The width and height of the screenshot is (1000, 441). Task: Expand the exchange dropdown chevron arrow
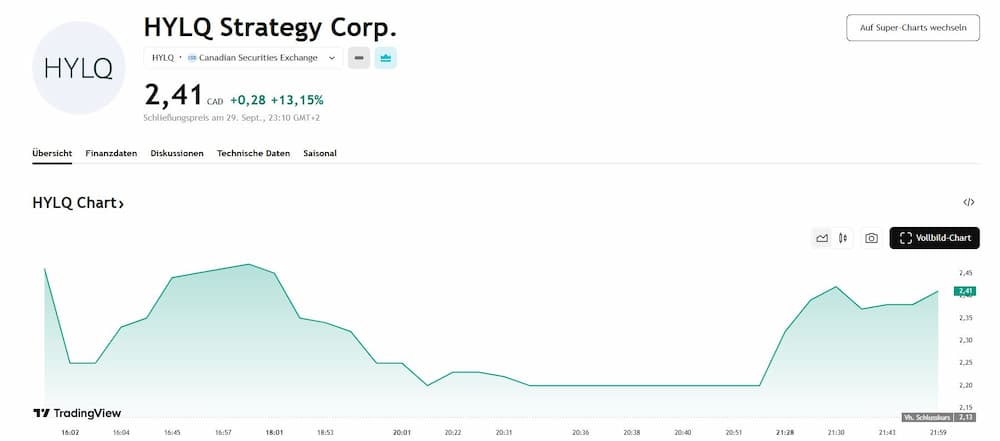(332, 58)
